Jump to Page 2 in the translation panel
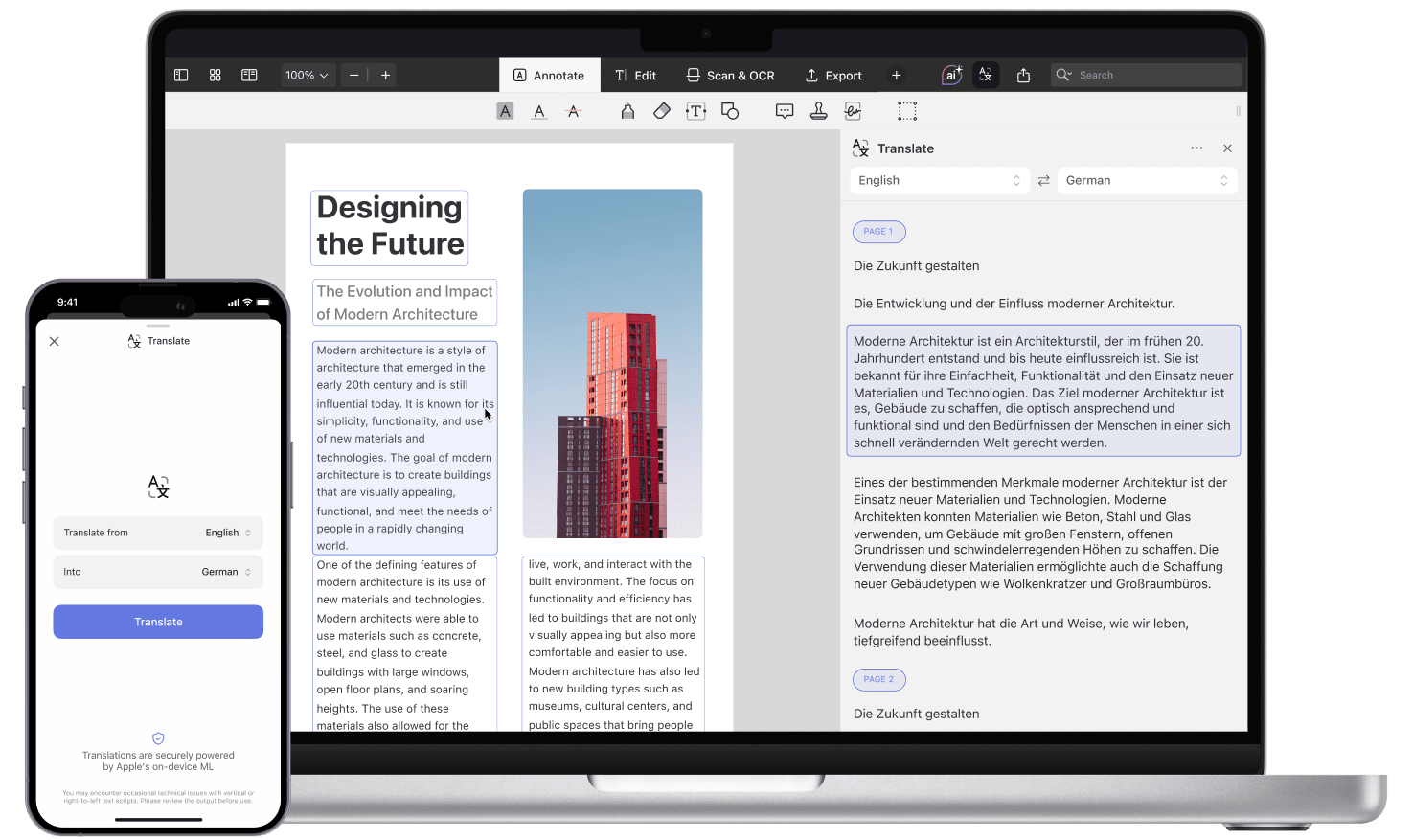Screen dimensions: 1413x840 tap(878, 679)
